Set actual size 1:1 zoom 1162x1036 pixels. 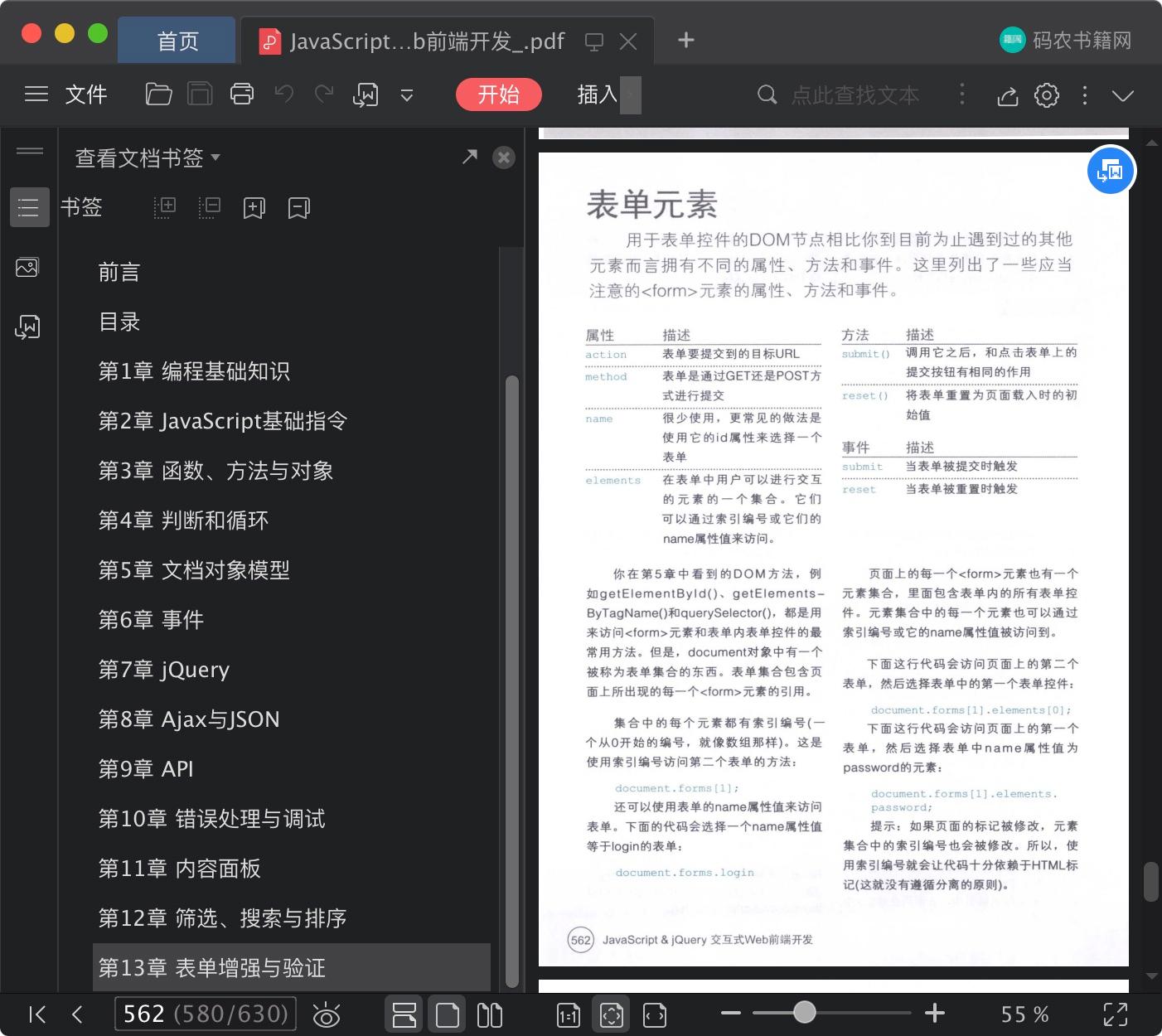[x=569, y=1015]
